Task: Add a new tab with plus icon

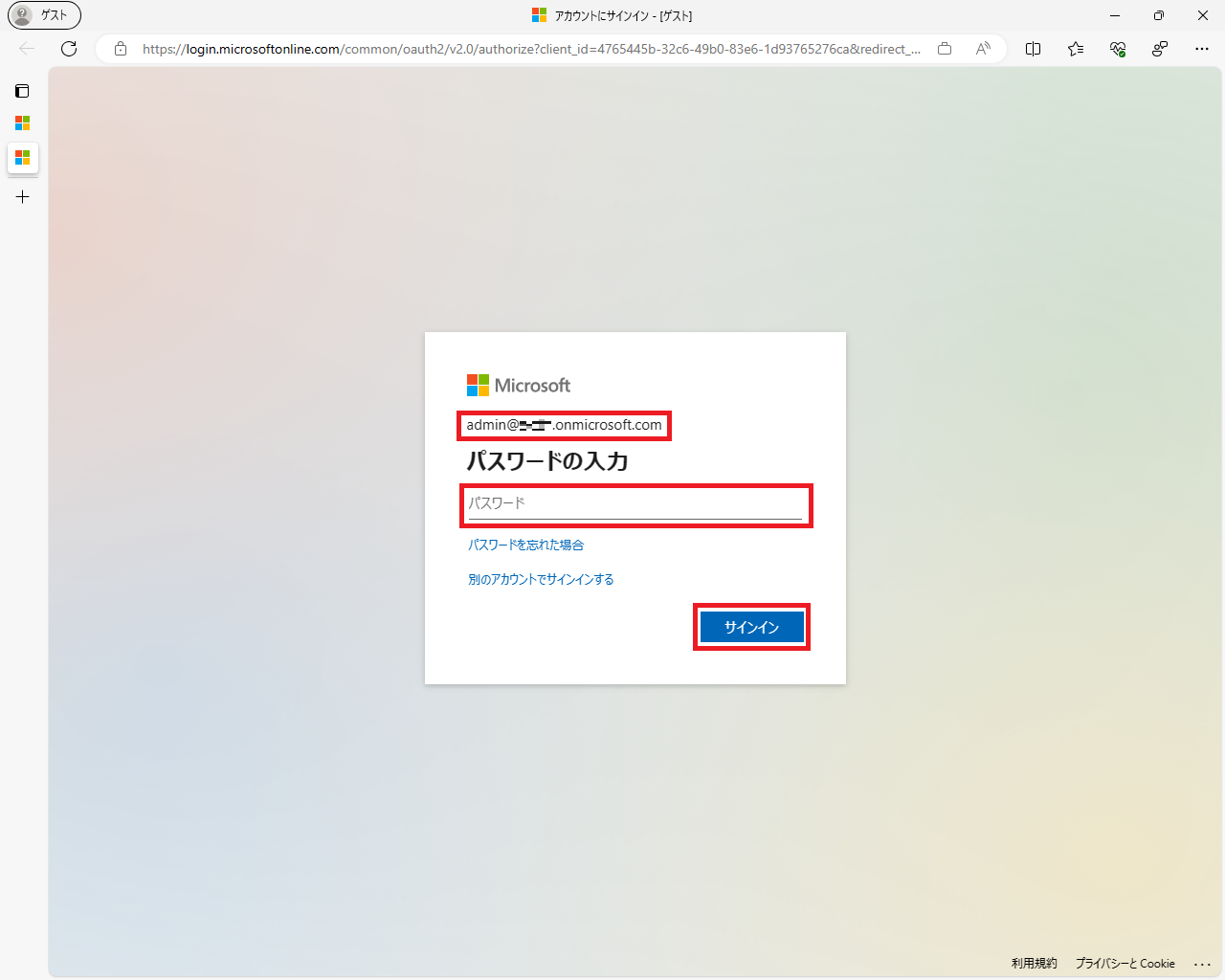Action: 22,197
